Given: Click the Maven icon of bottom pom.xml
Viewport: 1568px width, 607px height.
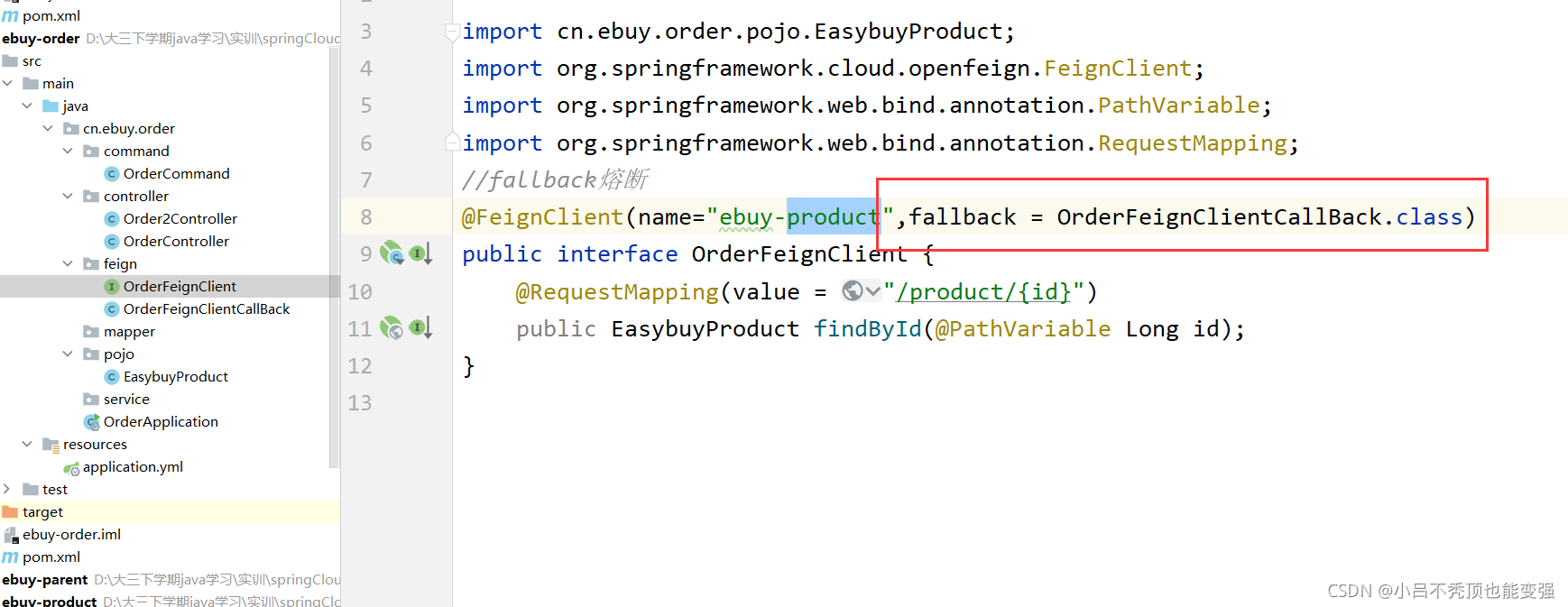Looking at the screenshot, I should tap(10, 557).
